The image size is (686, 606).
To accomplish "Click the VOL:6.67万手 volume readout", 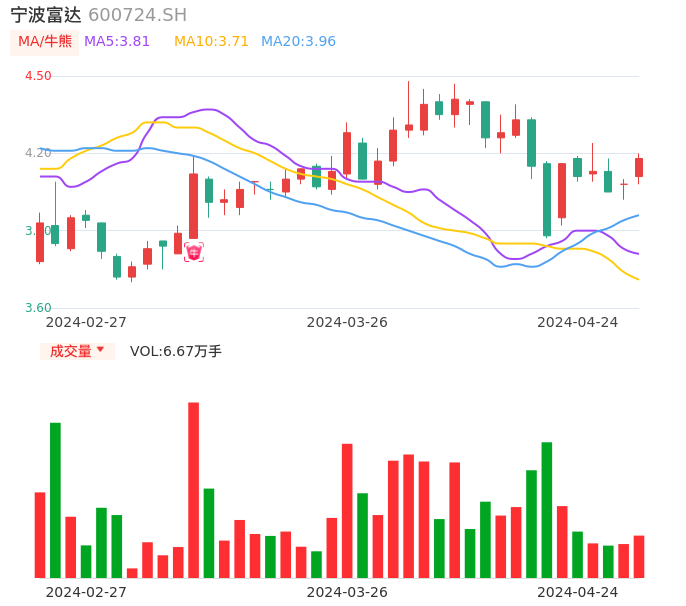I will pos(176,351).
